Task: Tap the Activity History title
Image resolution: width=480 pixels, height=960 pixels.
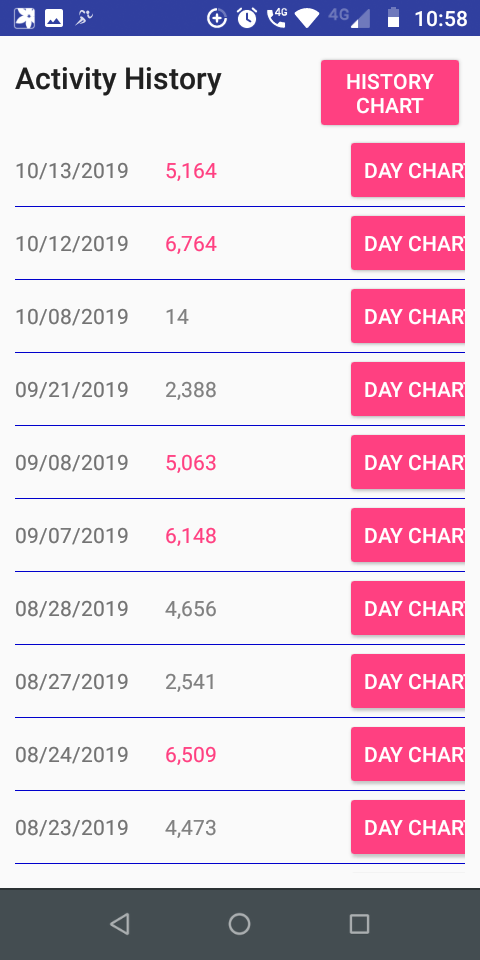Action: click(x=118, y=80)
